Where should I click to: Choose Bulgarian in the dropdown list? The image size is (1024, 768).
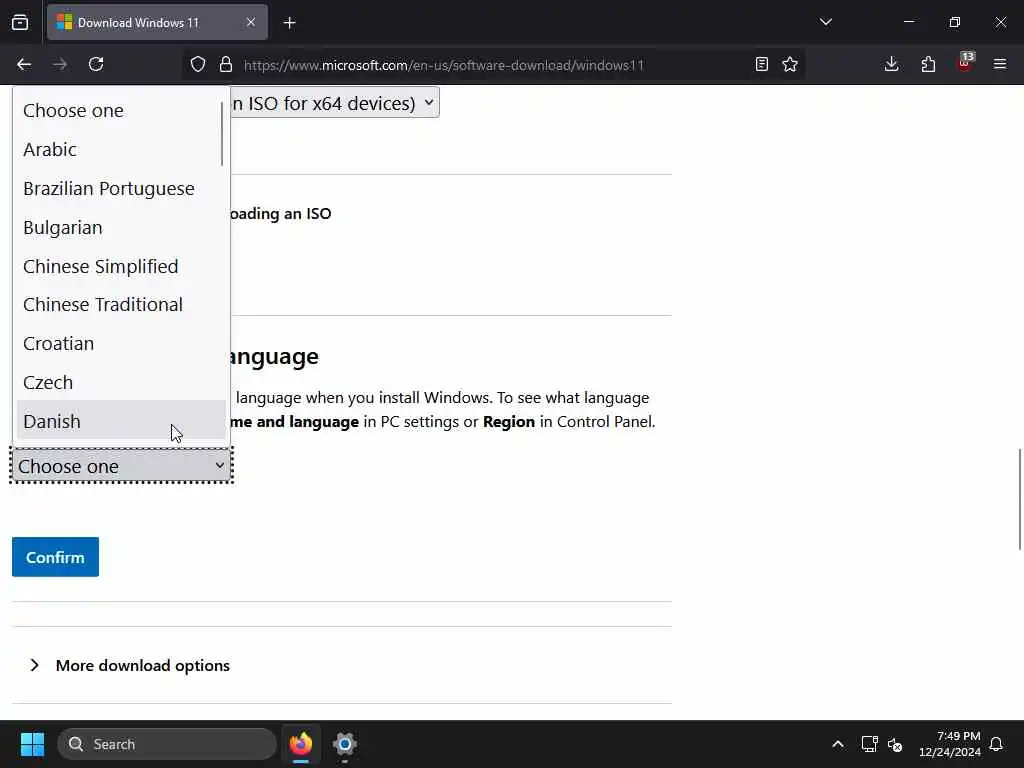[120, 228]
